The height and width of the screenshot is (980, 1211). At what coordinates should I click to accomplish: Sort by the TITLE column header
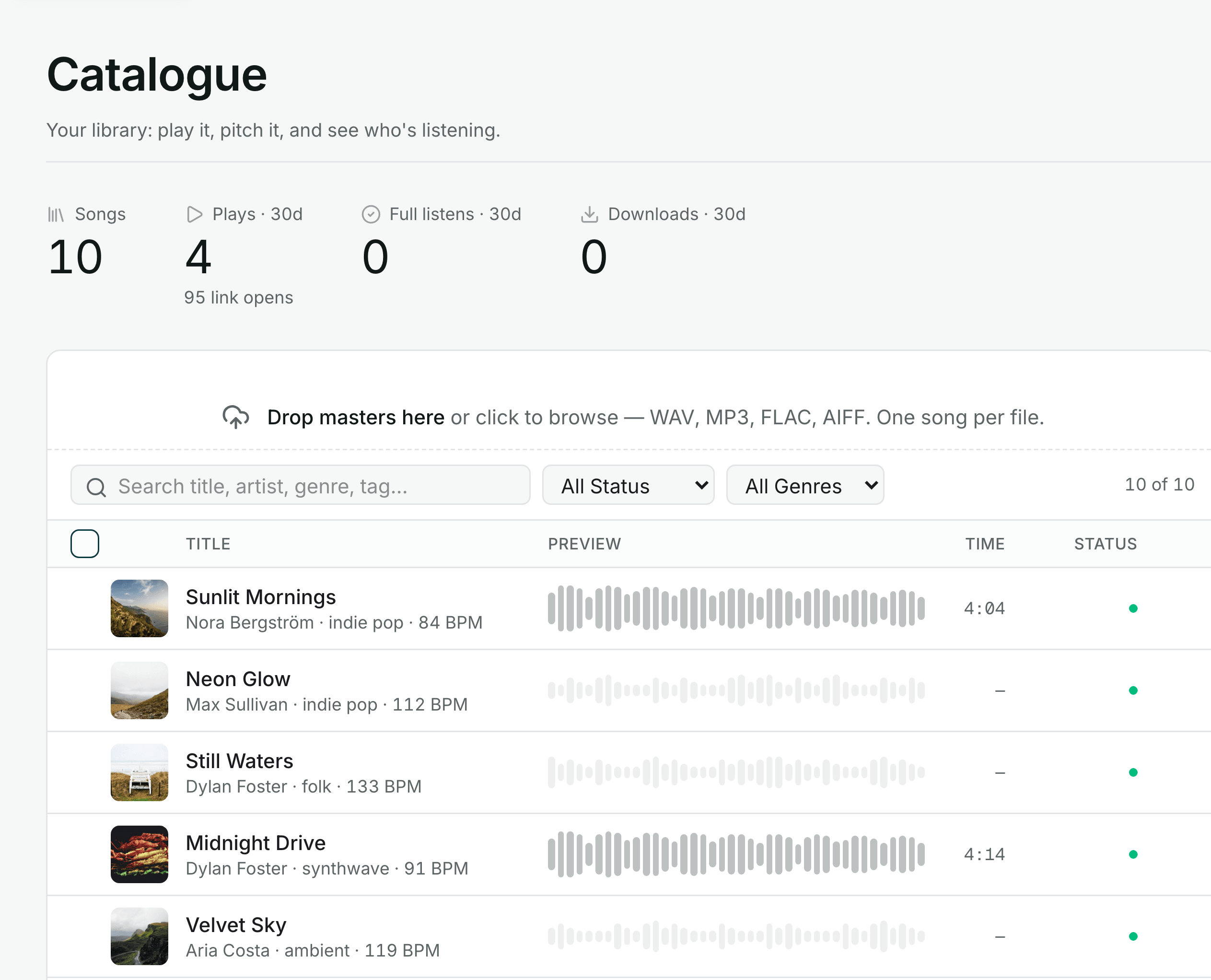click(209, 544)
